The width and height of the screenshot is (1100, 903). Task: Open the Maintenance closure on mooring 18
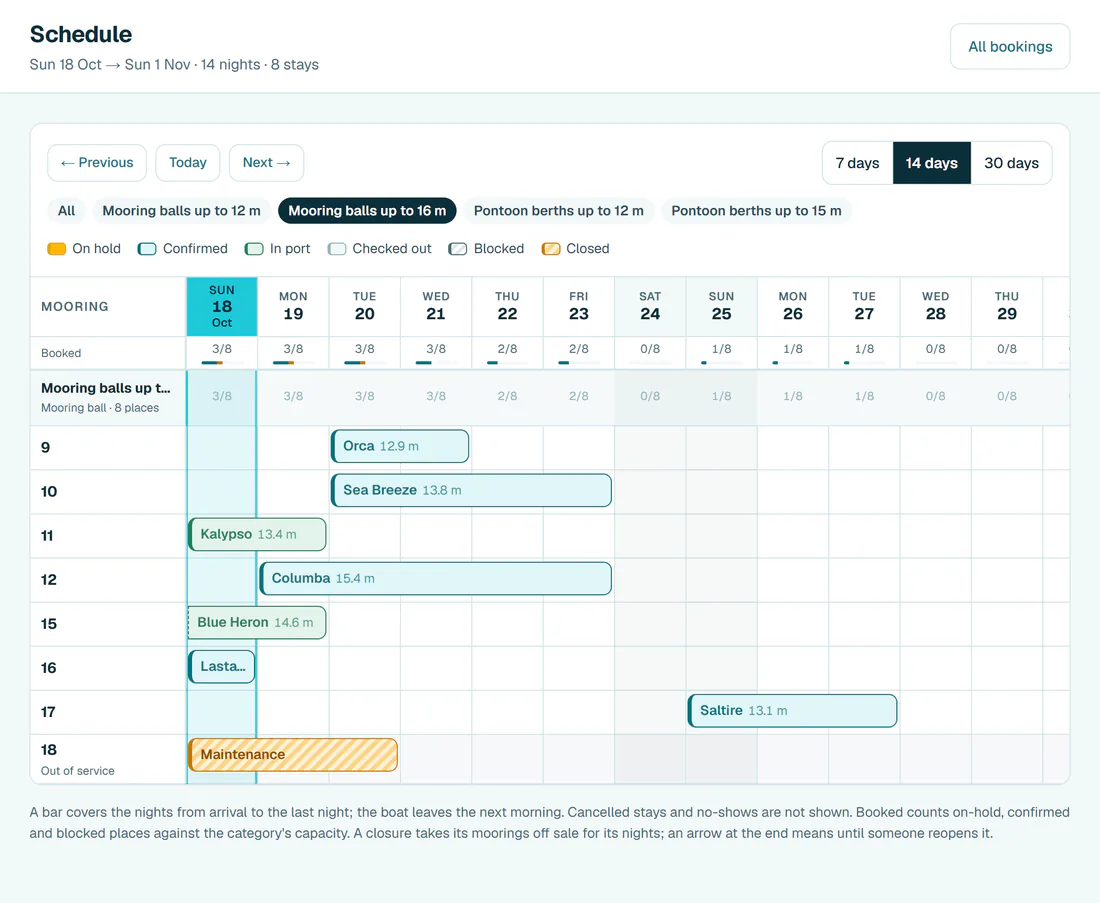coord(293,755)
